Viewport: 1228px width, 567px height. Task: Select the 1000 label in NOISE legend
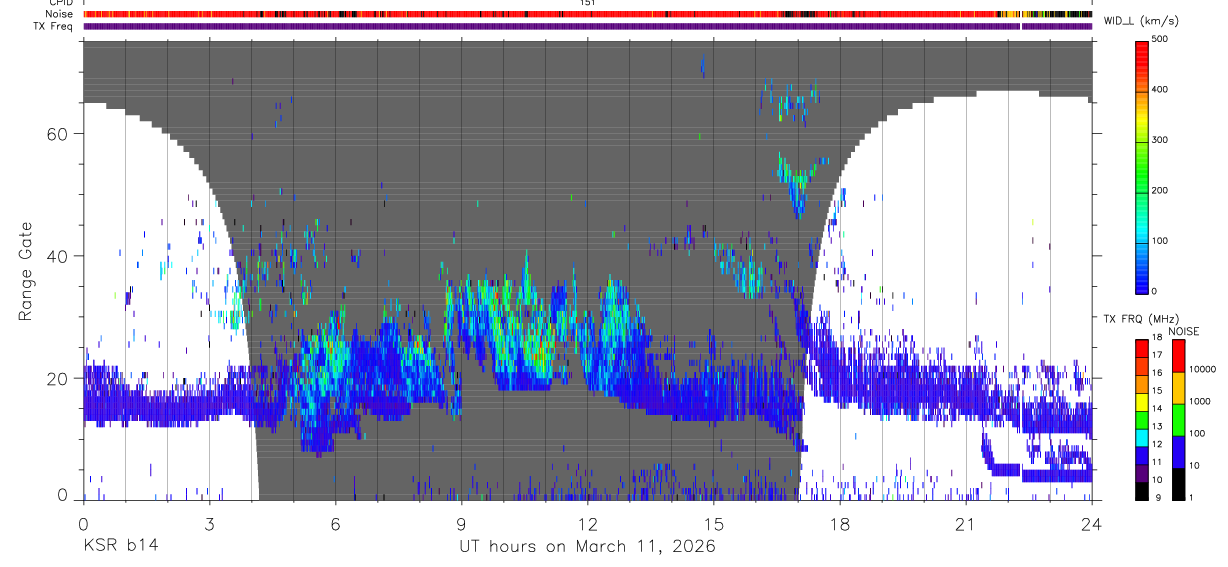tap(1199, 401)
